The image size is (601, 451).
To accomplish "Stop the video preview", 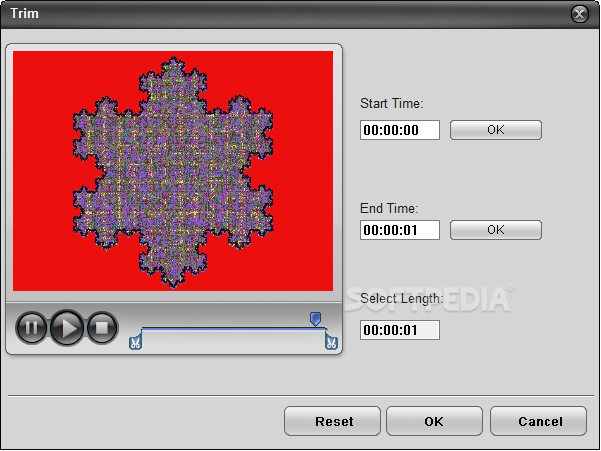I will coord(102,328).
